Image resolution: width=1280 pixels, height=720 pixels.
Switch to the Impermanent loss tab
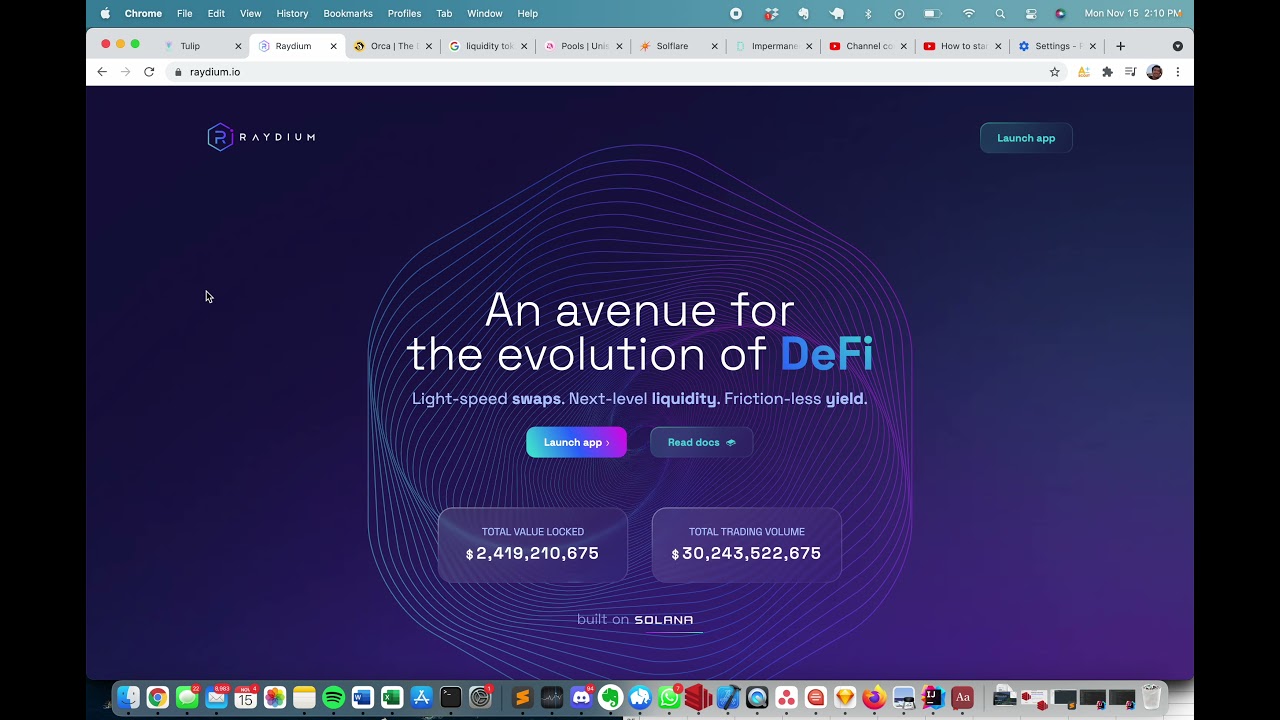click(x=773, y=46)
